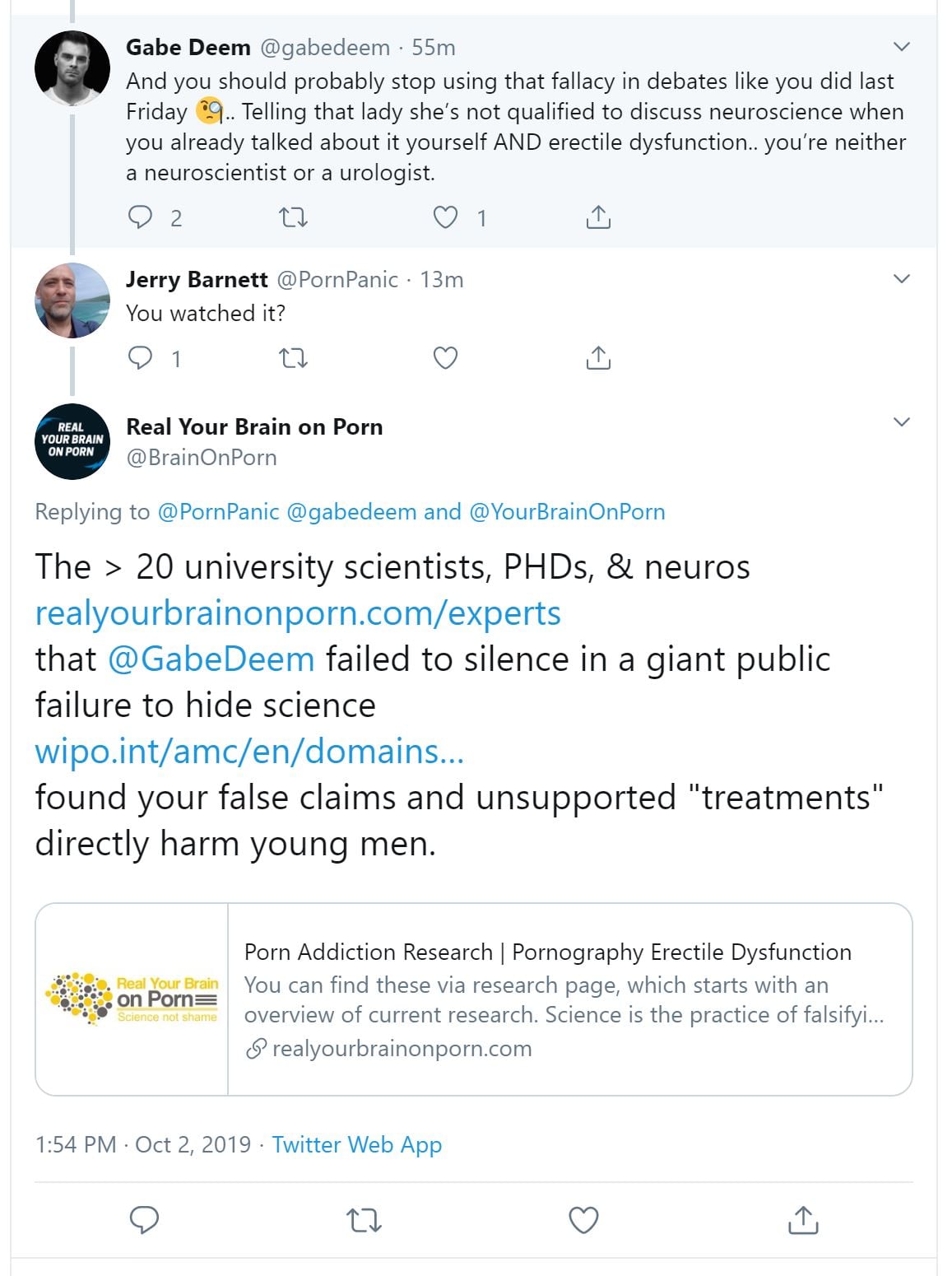Follow the wipo.int/amc/en/domains link
952x1276 pixels.
click(249, 752)
